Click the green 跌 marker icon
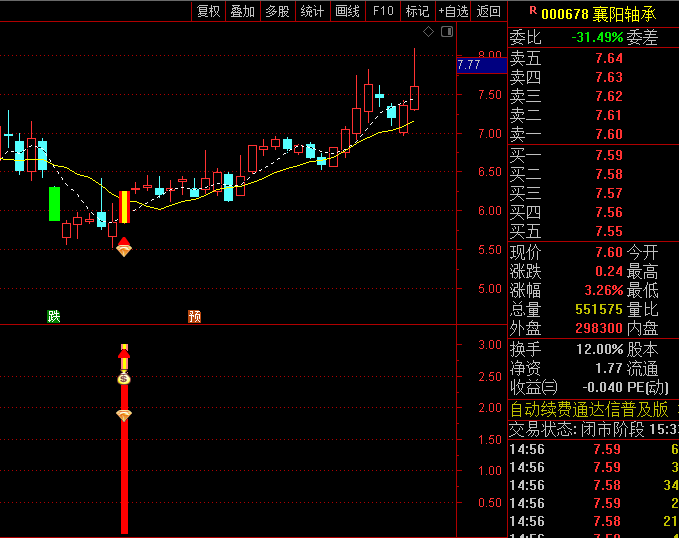Screen dimensions: 679x538 pos(54,316)
